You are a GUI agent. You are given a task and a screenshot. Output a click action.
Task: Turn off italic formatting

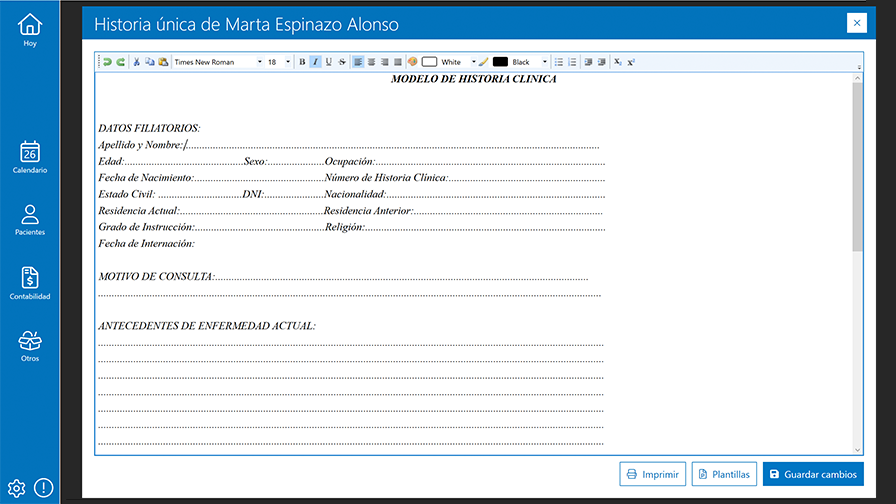(315, 62)
